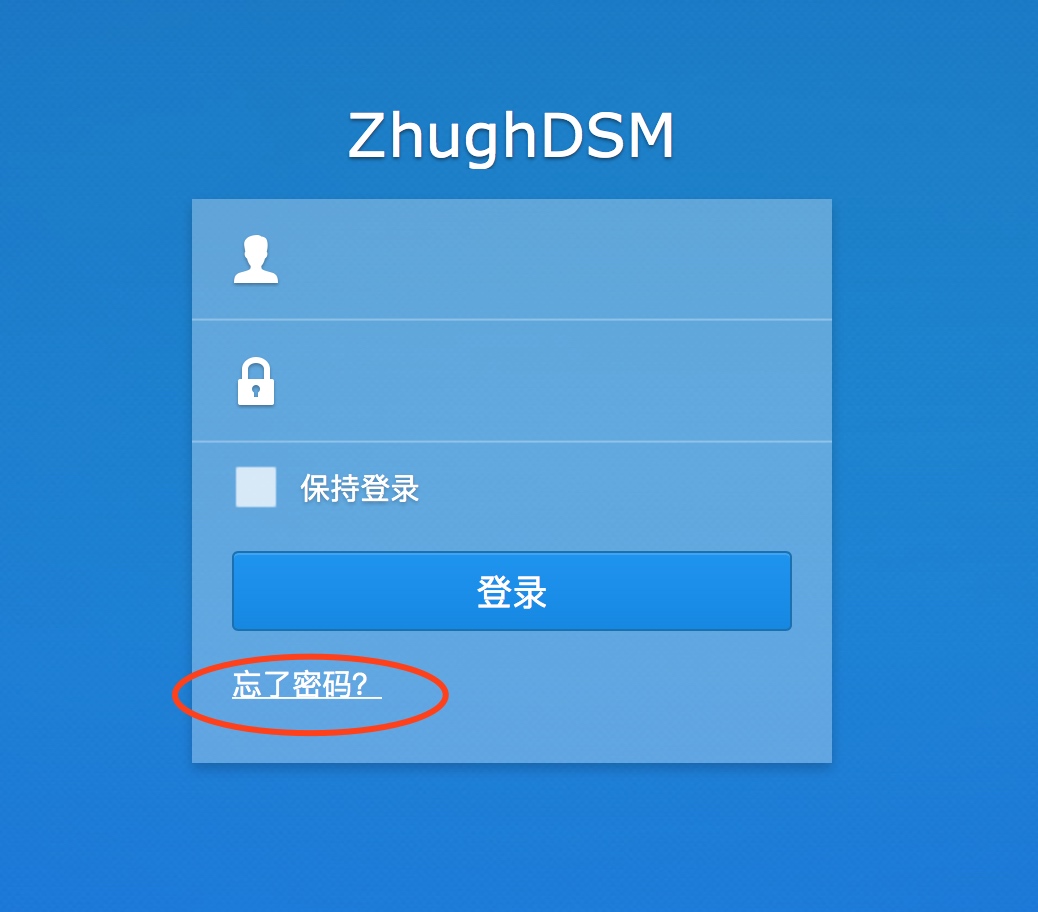Click the blue 登录 button
The image size is (1038, 912).
pos(512,591)
